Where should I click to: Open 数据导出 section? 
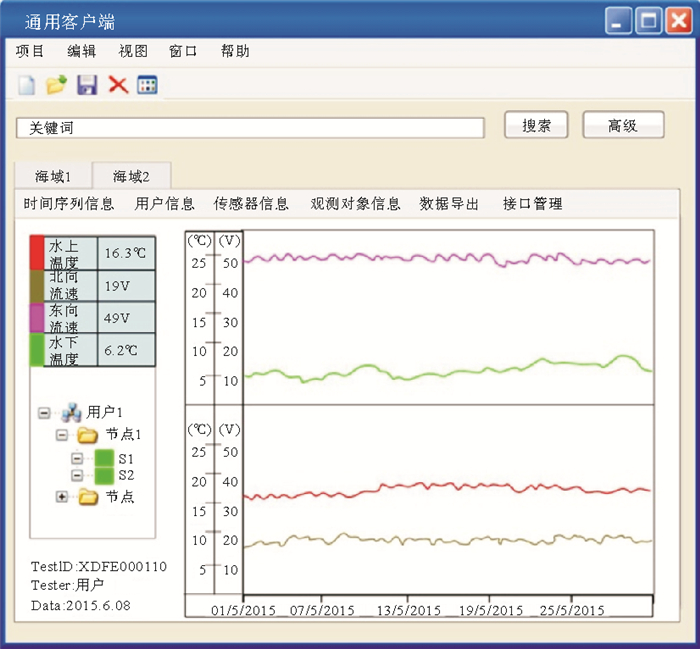(x=449, y=204)
